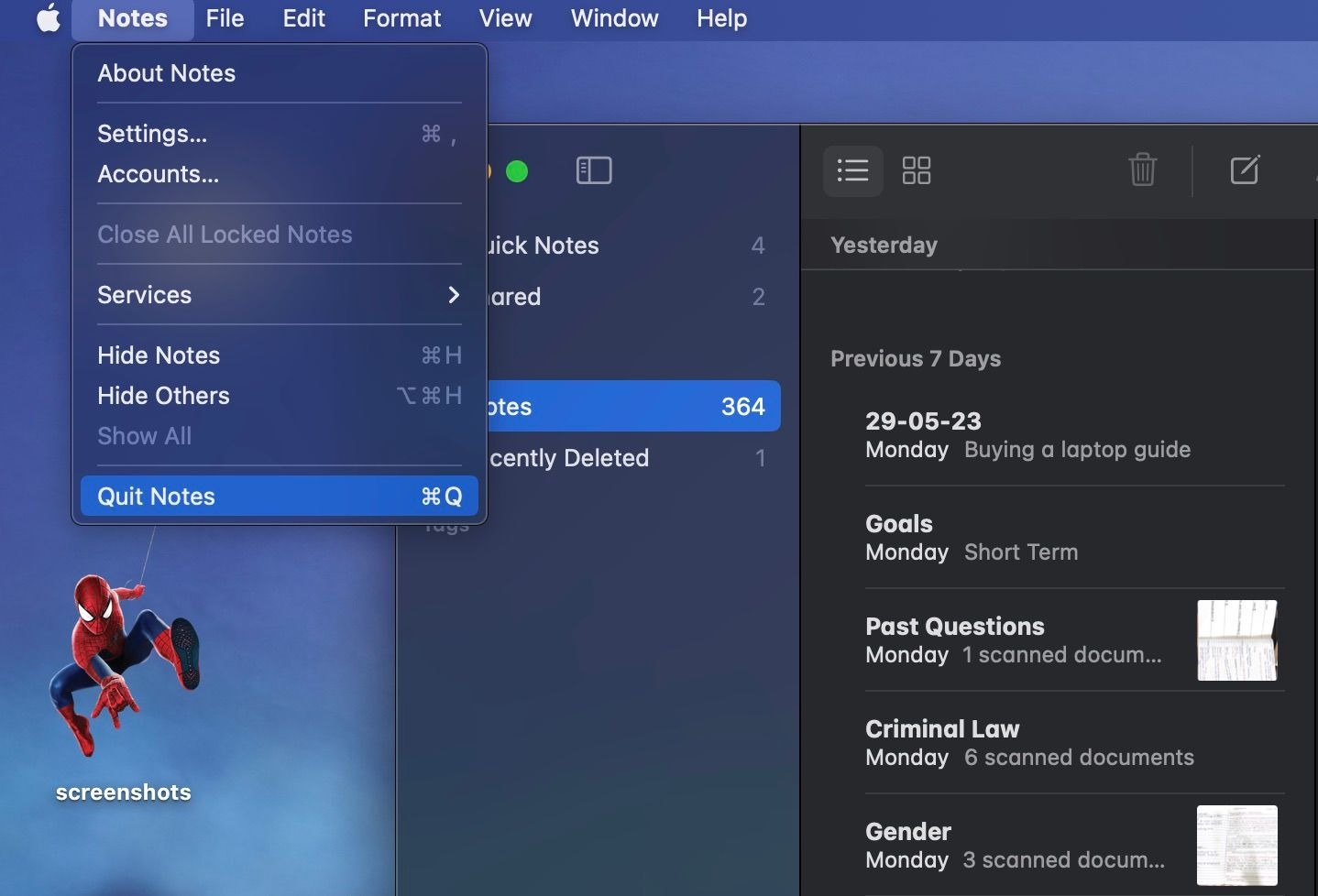Select Hide Others
The height and width of the screenshot is (896, 1318).
[x=279, y=396]
